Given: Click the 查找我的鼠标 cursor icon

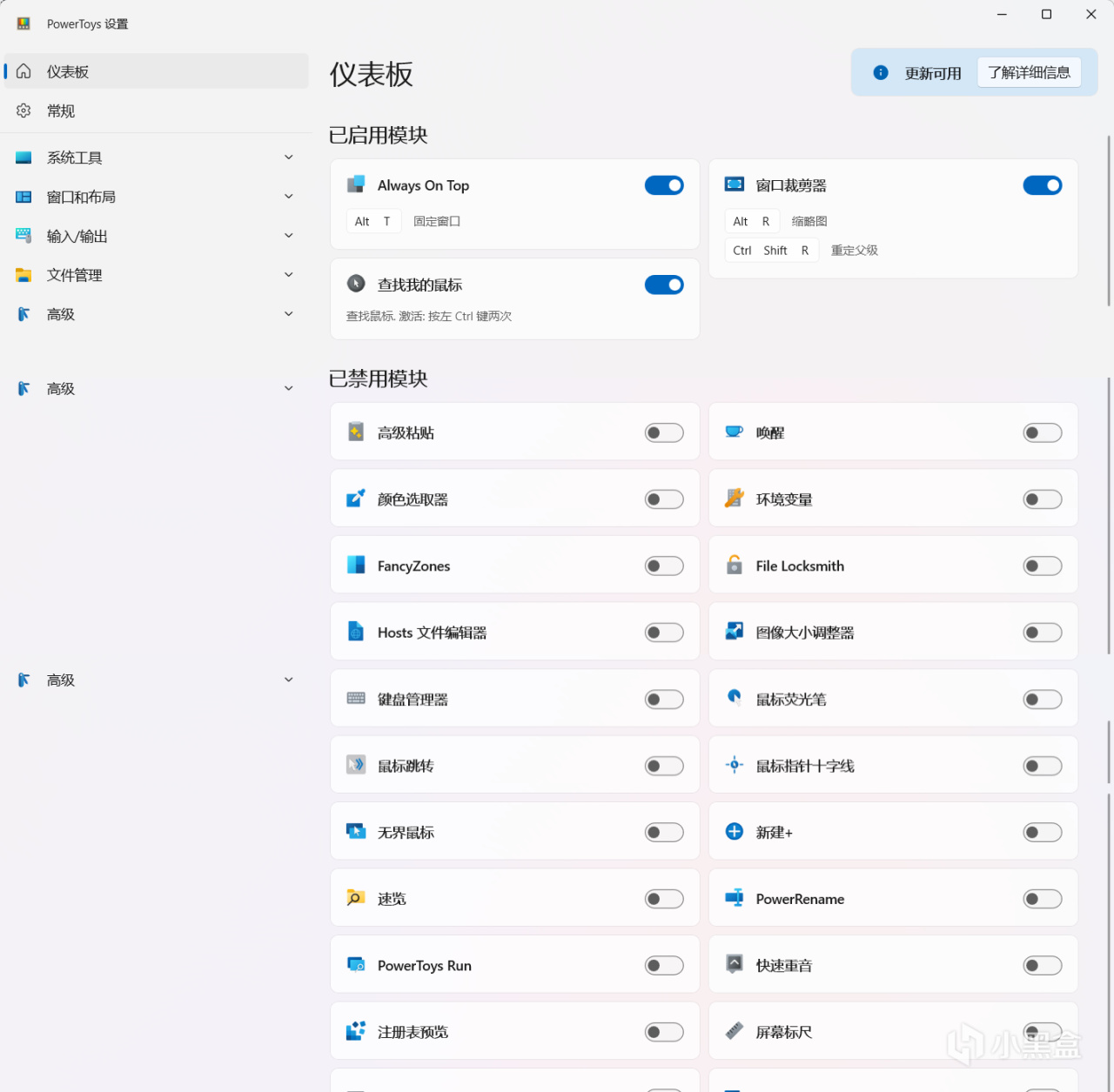Looking at the screenshot, I should click(x=356, y=284).
